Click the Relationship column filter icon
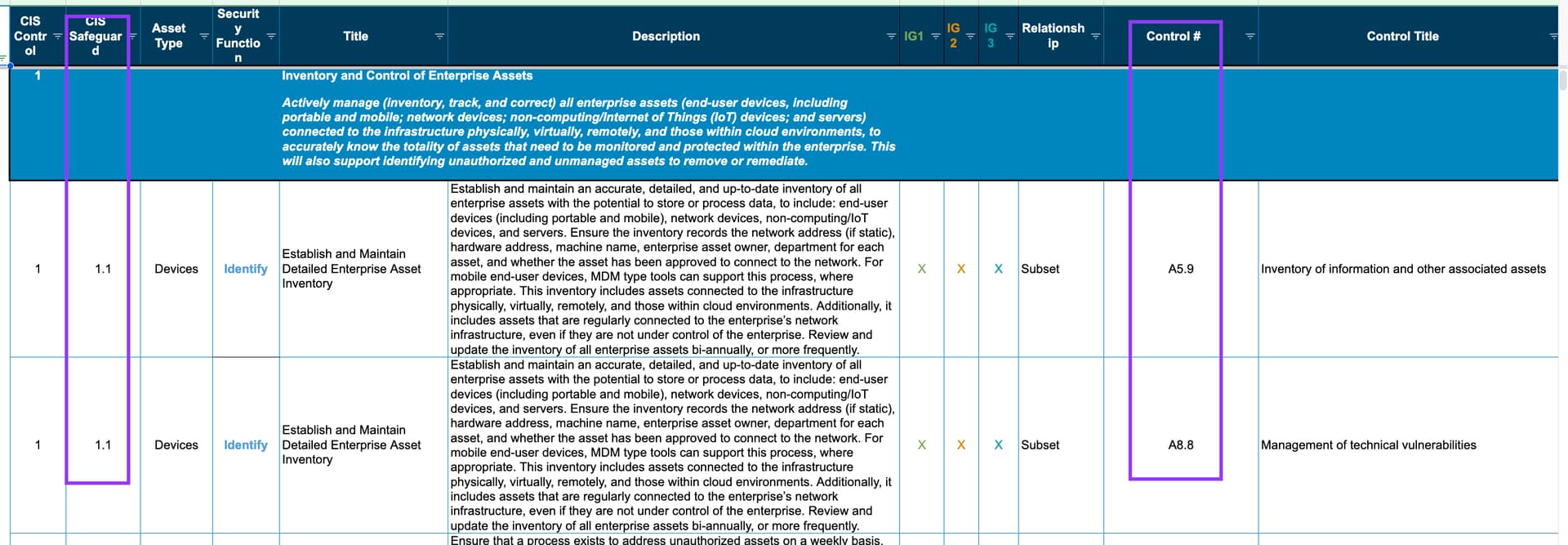 pyautogui.click(x=1096, y=37)
